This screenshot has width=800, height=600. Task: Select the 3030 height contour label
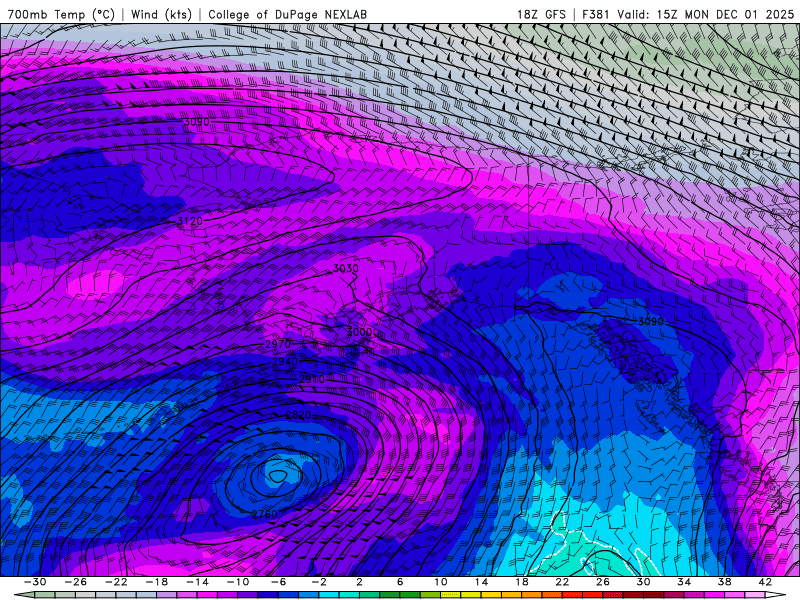pos(345,269)
